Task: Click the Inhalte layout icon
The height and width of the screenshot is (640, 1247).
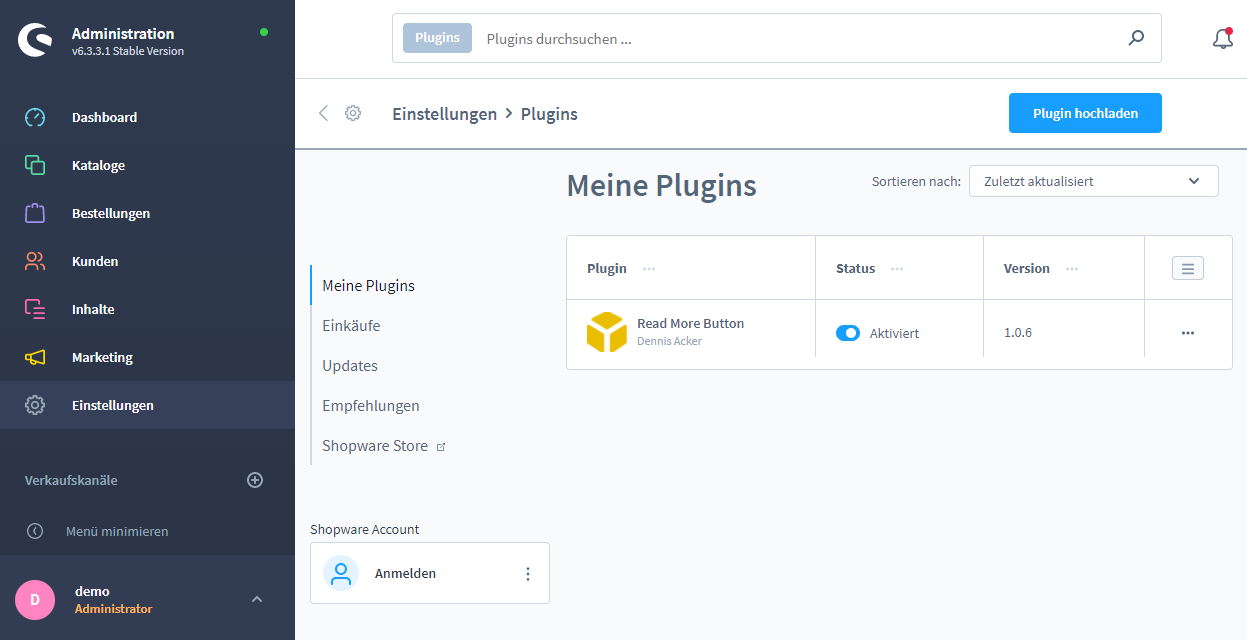Action: [x=35, y=309]
